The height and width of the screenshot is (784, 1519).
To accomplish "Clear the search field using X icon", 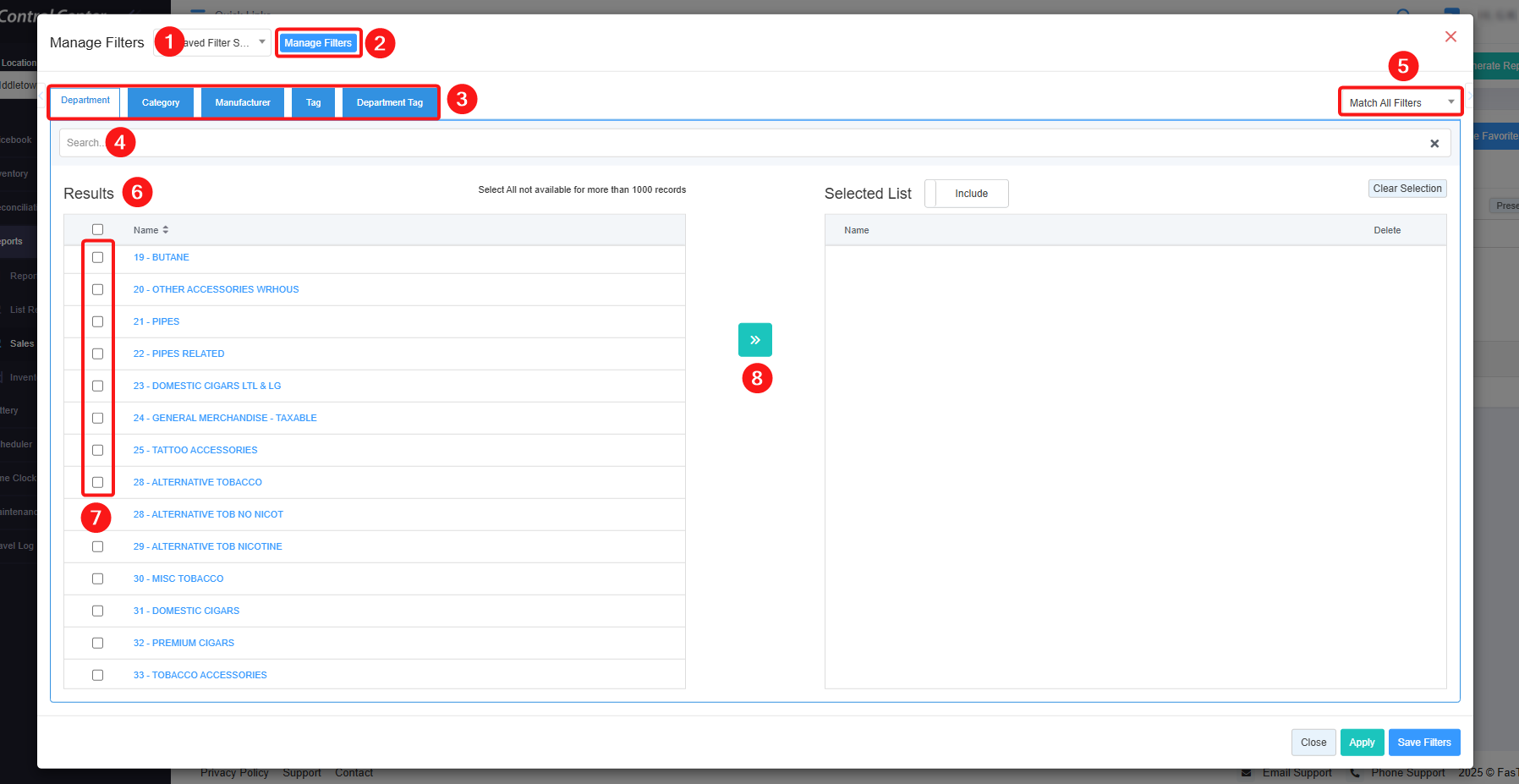I will [x=1434, y=144].
